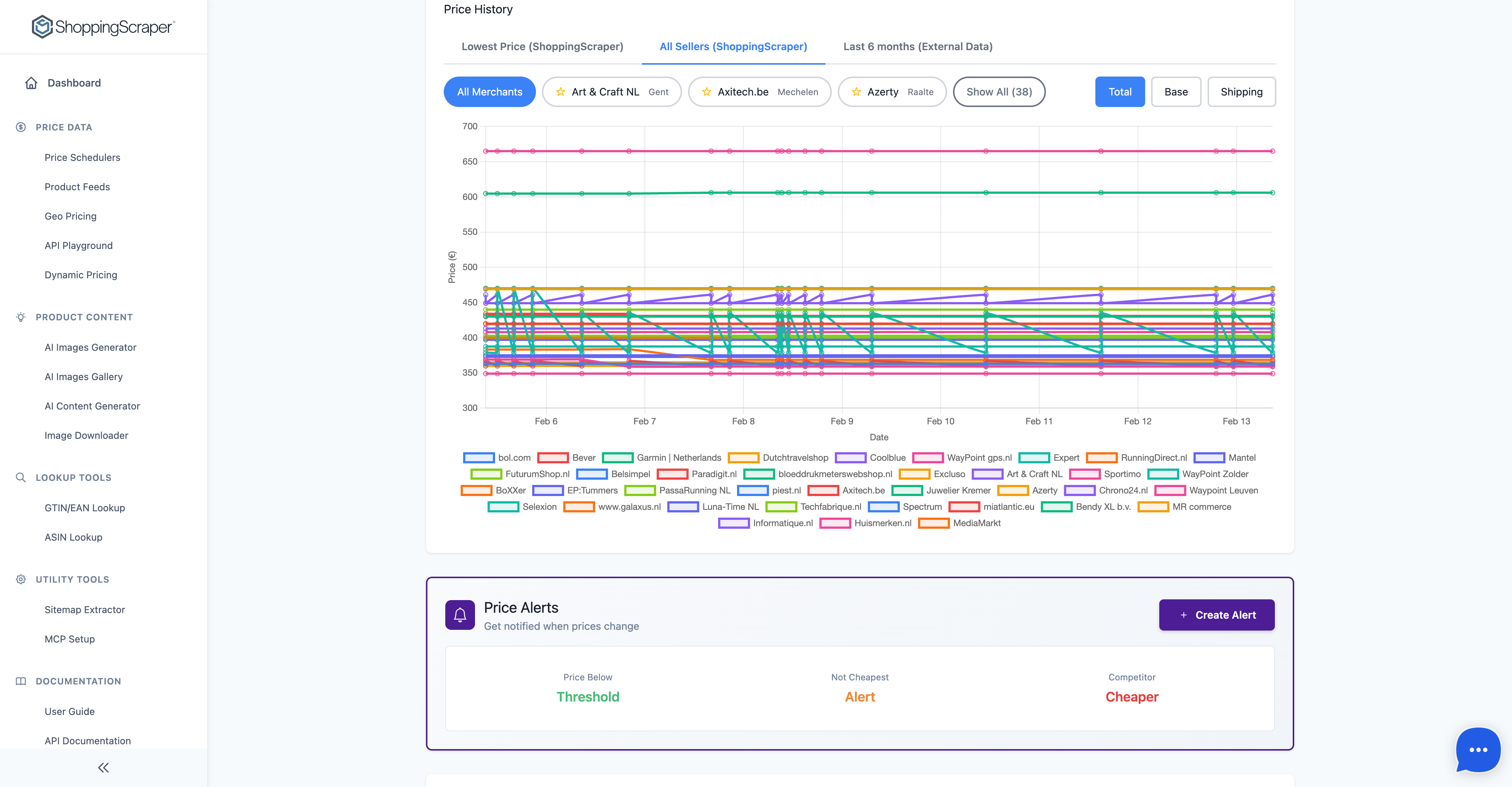This screenshot has width=1512, height=787.
Task: Open the Documentation book icon
Action: (20, 681)
